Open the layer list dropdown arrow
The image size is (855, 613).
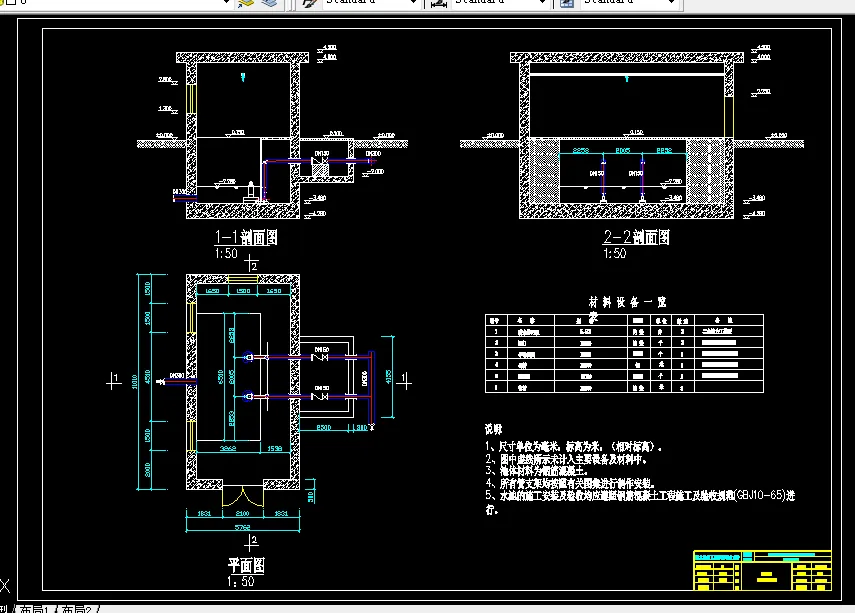[226, 2]
